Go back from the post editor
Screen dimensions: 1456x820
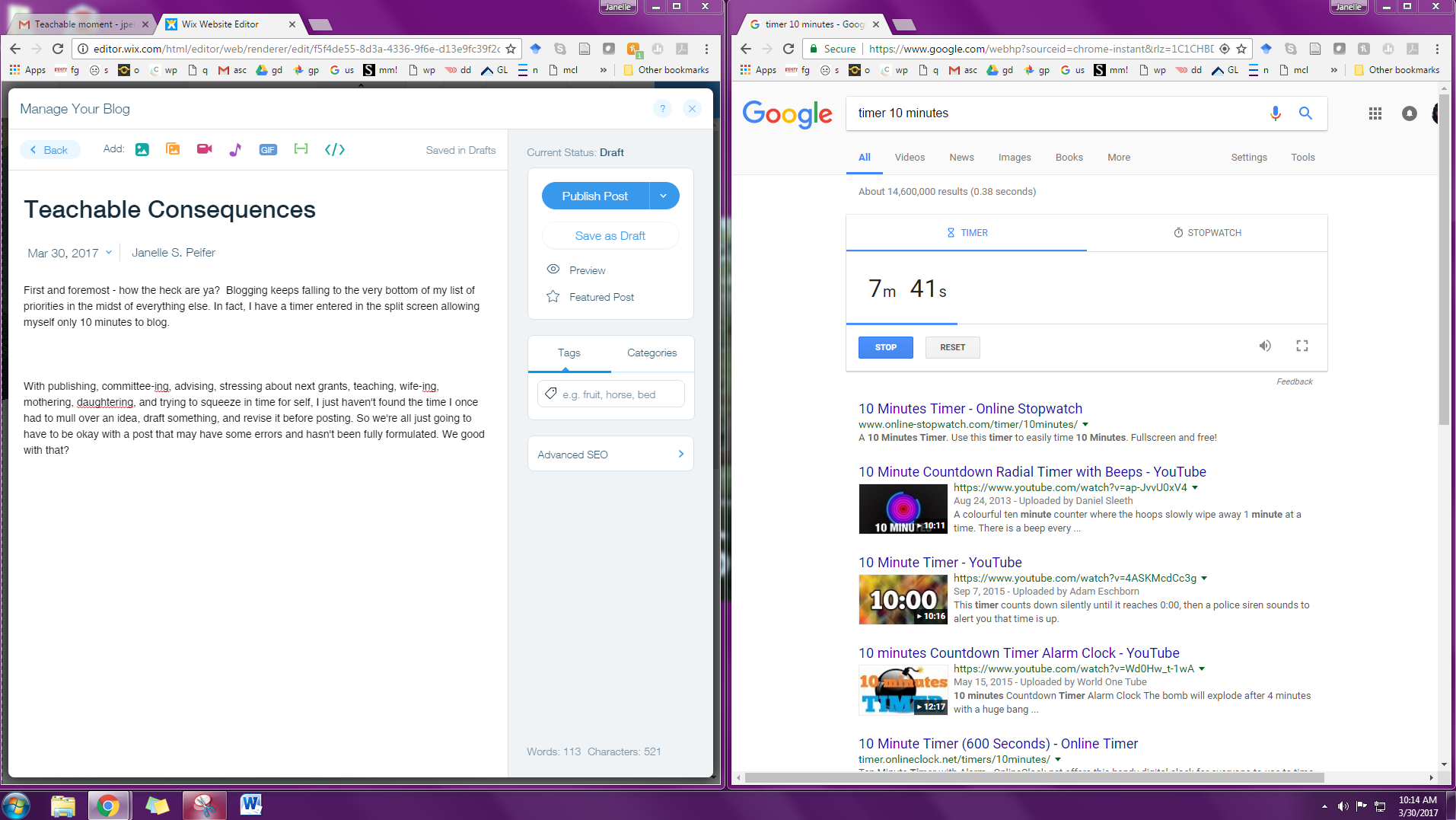click(49, 150)
